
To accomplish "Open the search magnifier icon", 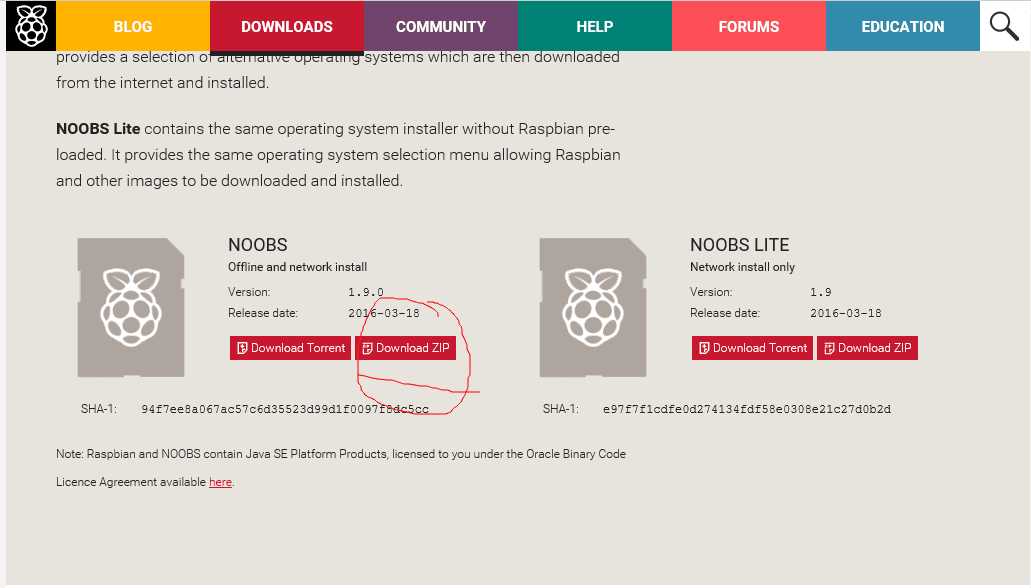I will 1004,26.
